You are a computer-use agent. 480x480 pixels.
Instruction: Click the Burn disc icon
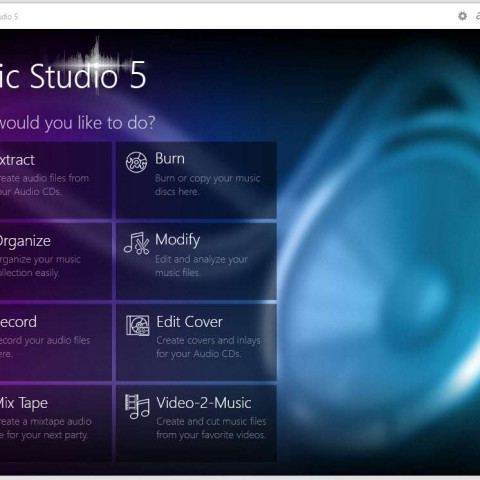(x=136, y=162)
